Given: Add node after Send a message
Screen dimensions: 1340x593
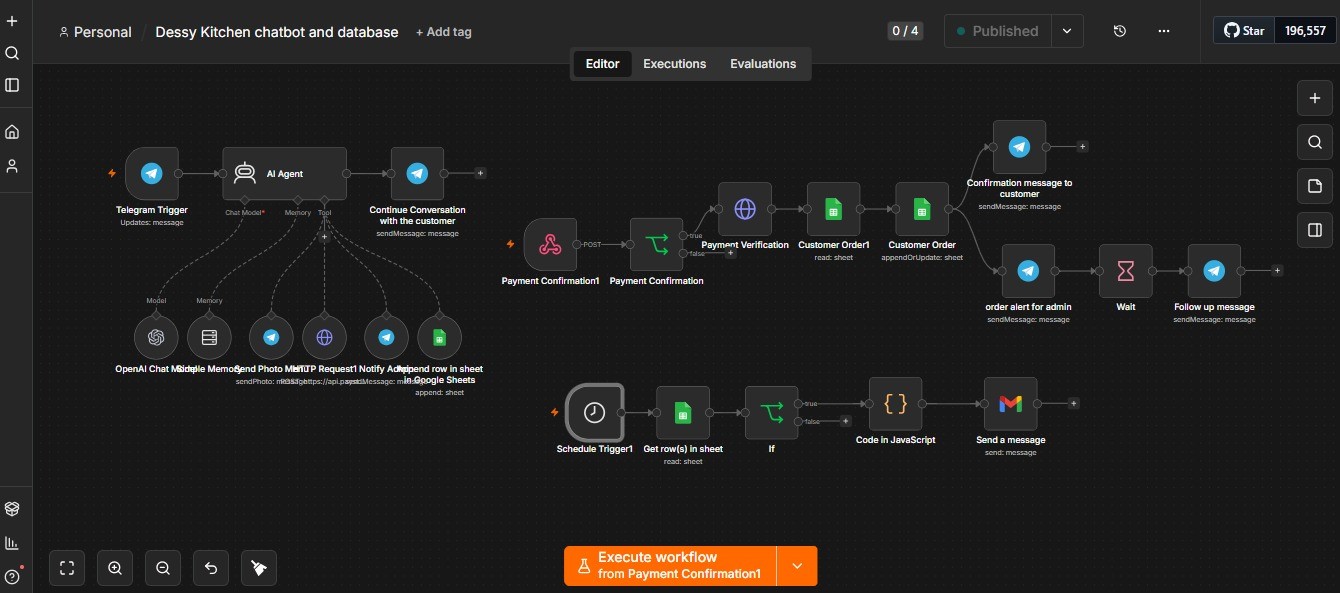Looking at the screenshot, I should 1073,404.
